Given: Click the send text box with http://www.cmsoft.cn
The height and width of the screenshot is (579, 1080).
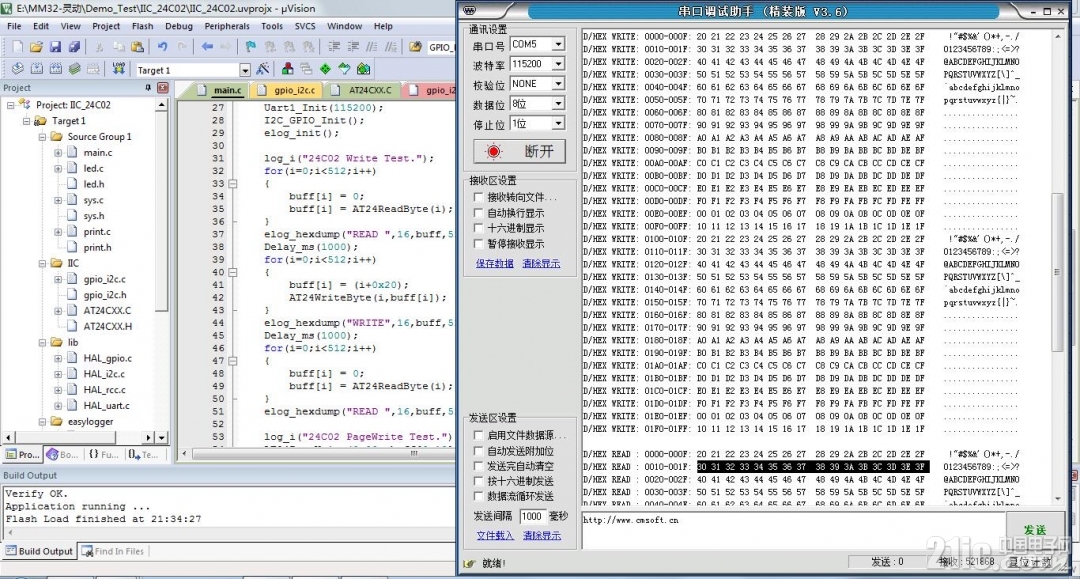Looking at the screenshot, I should pyautogui.click(x=793, y=530).
